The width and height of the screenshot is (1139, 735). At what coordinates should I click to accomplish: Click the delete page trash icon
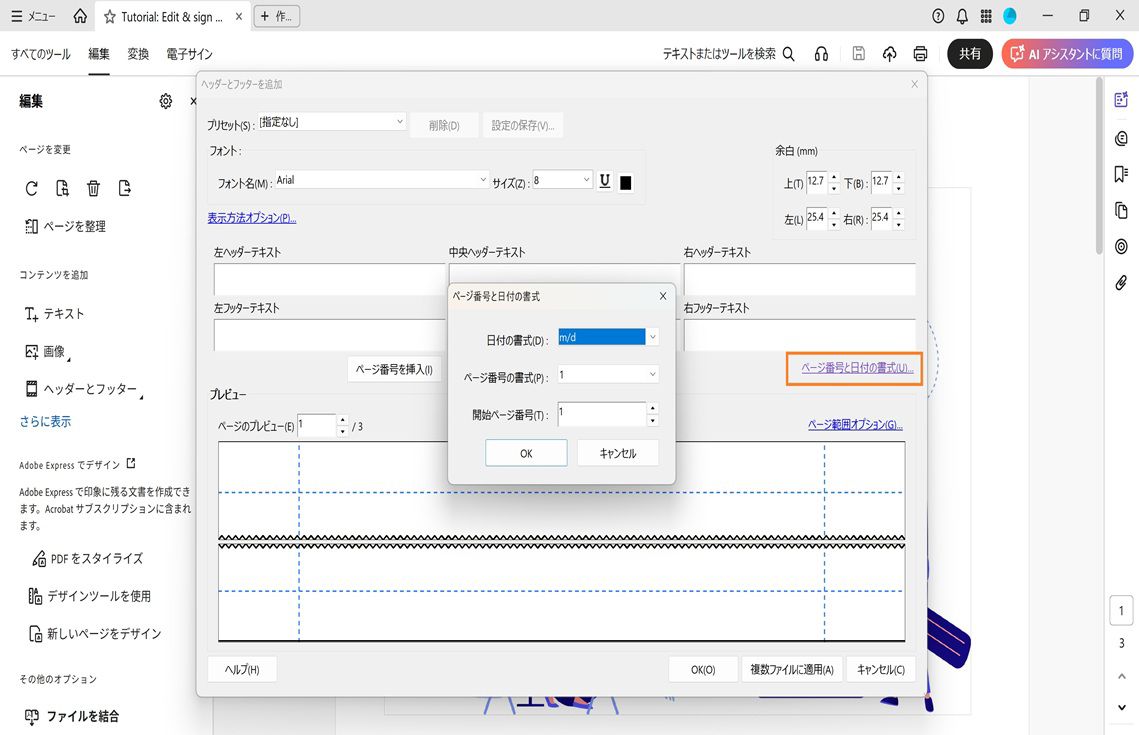[91, 187]
